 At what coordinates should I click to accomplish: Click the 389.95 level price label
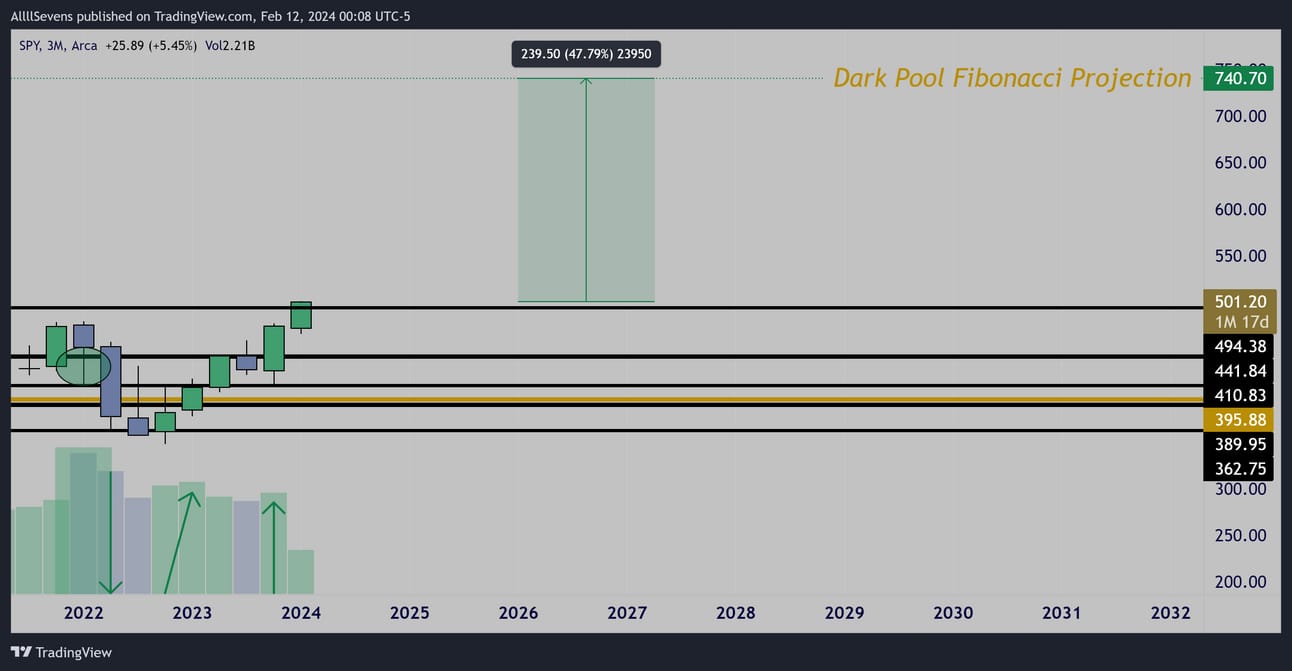click(1240, 444)
